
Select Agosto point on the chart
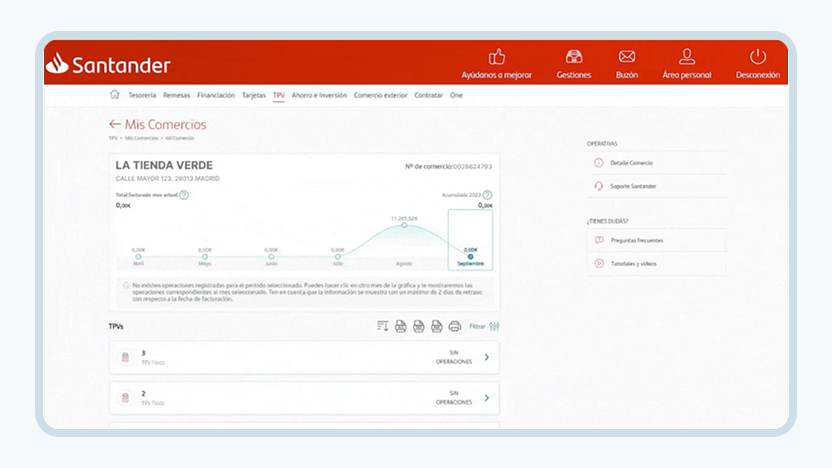[404, 225]
